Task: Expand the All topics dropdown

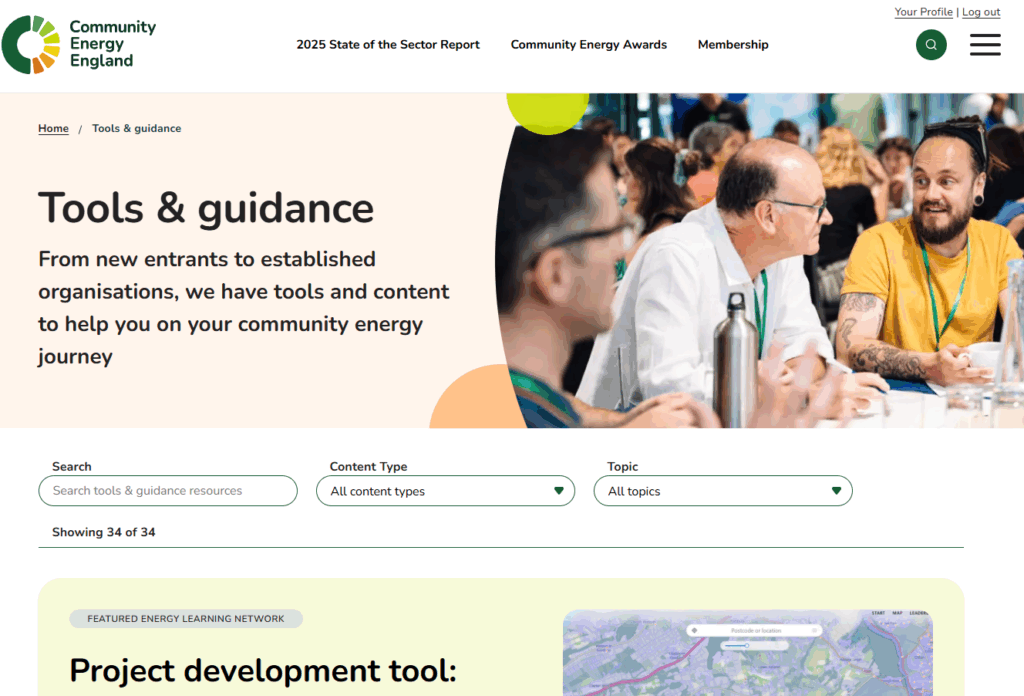Action: [x=722, y=491]
